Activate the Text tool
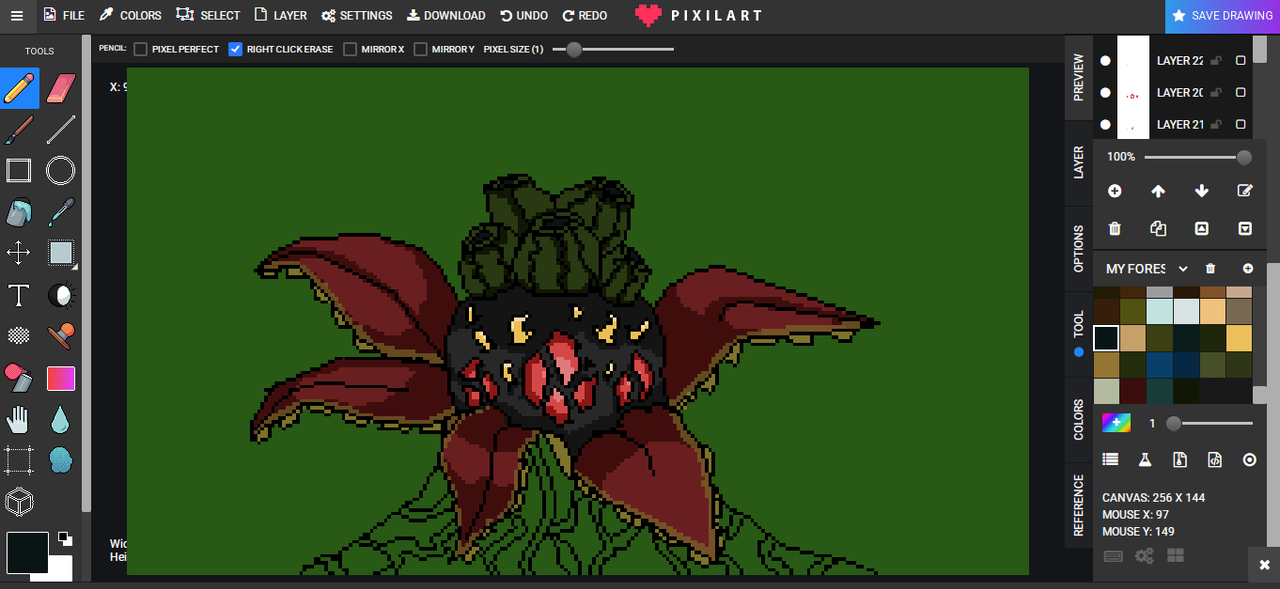 tap(19, 295)
